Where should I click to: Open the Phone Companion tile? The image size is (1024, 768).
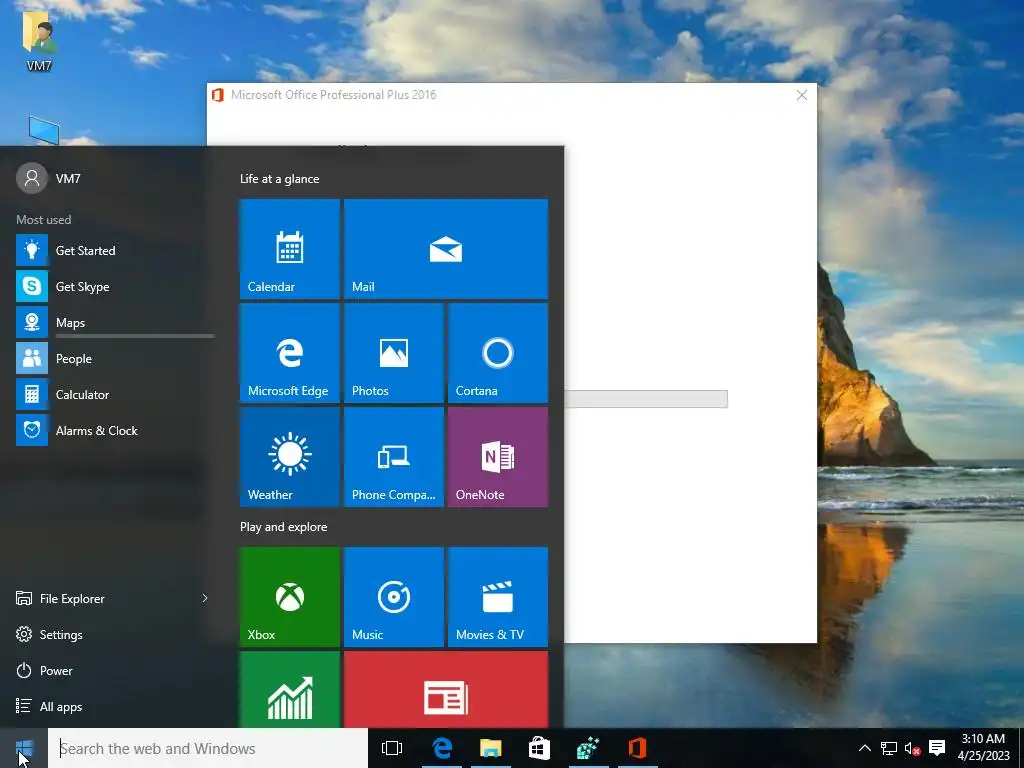click(x=393, y=456)
